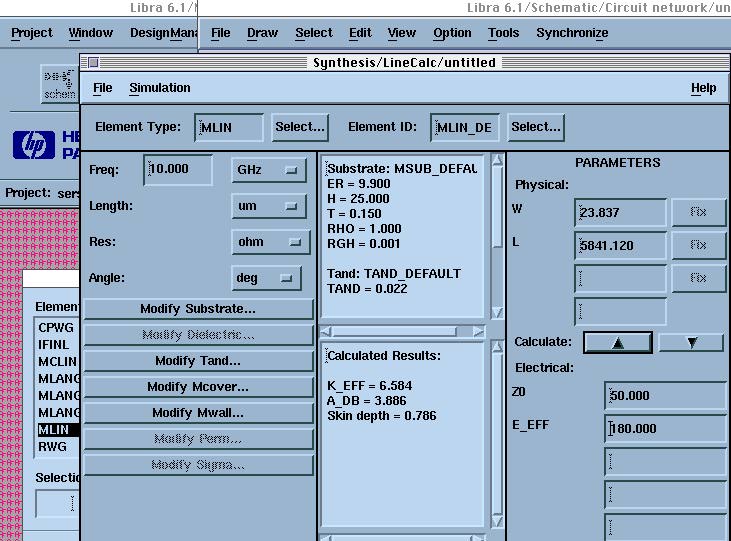731x541 pixels.
Task: Select MCLIN in the element list
Action: point(57,361)
